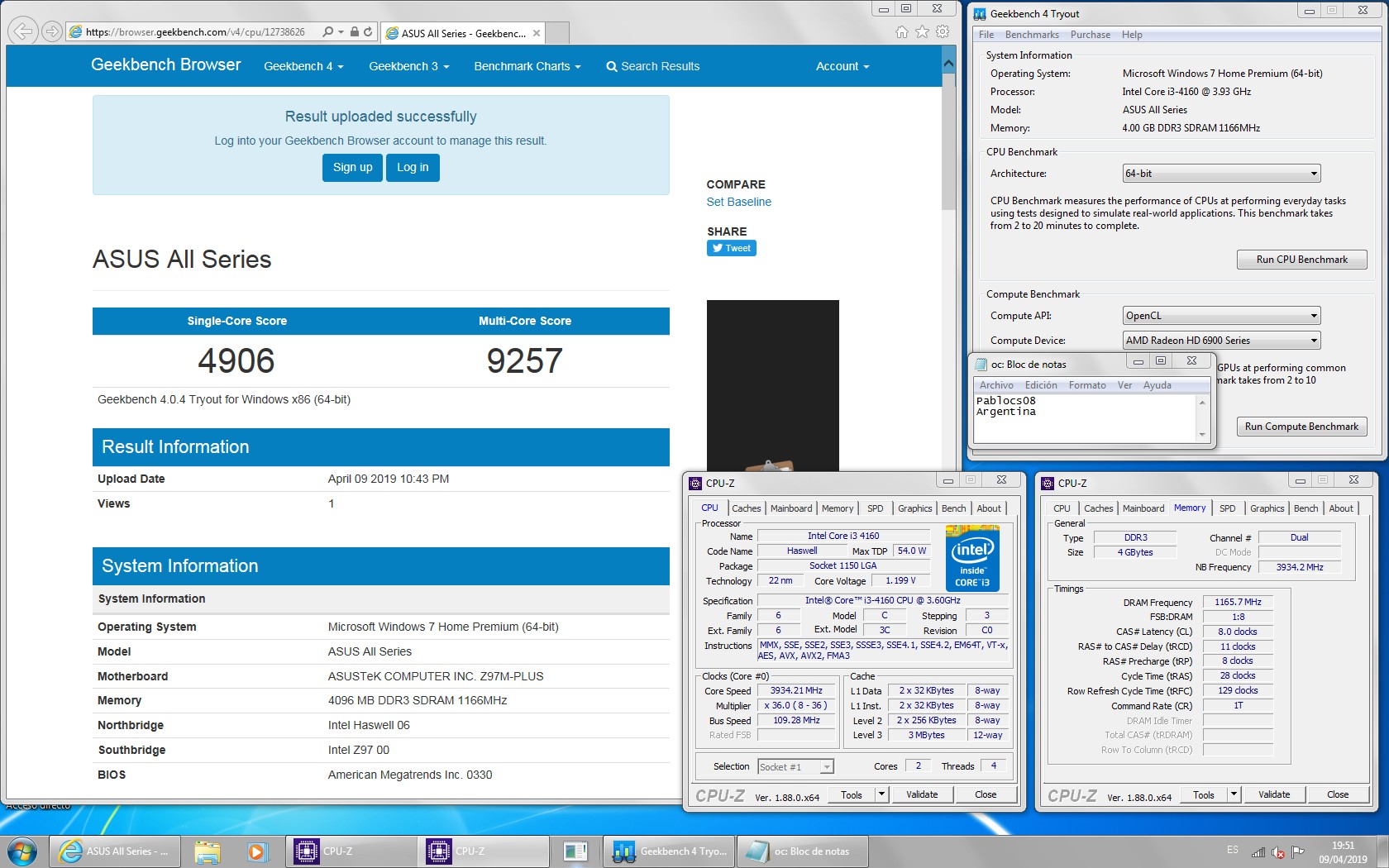
Task: Open Tools dropdown arrow in CPU window
Action: [x=881, y=794]
